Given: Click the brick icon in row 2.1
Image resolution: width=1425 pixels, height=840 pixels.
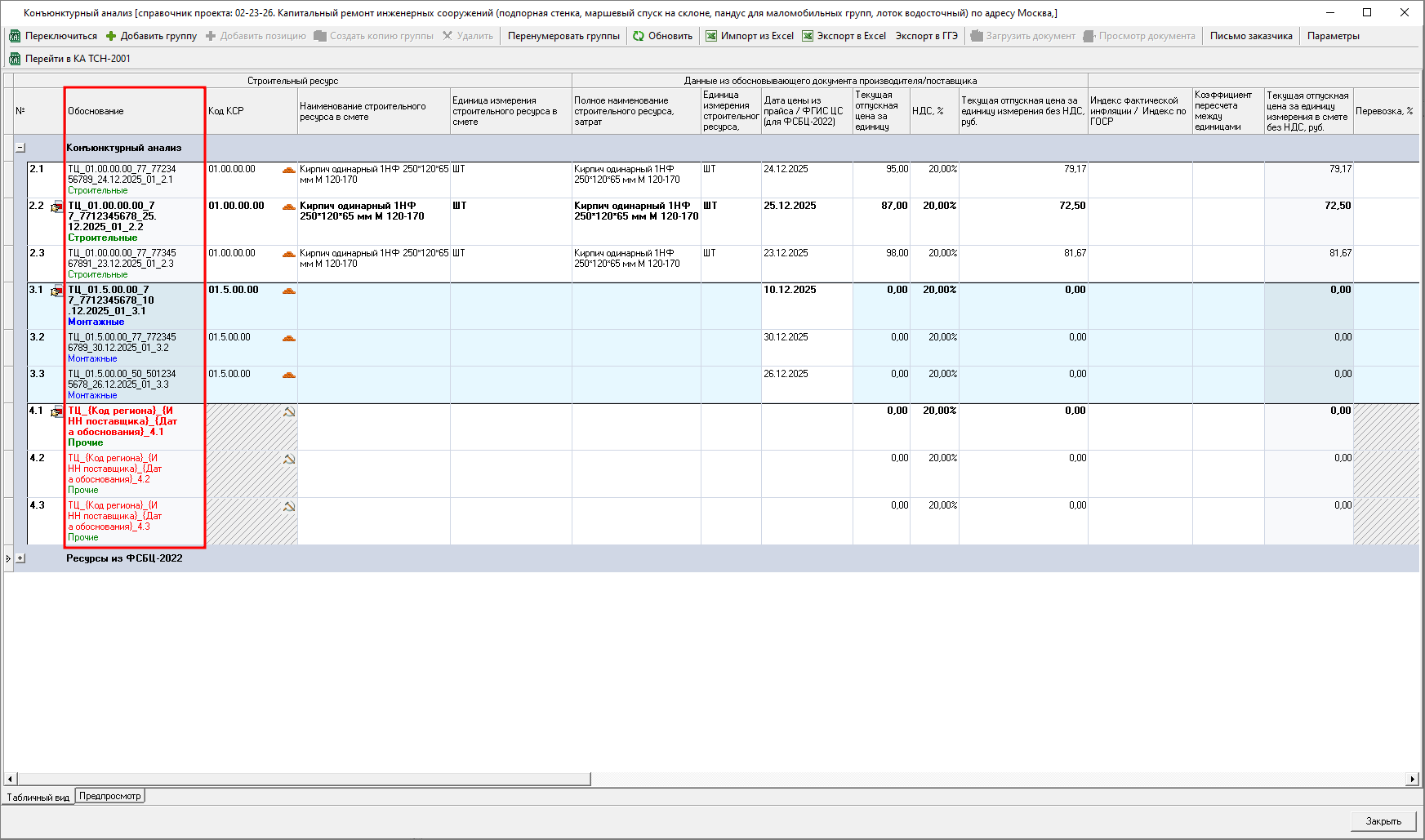Looking at the screenshot, I should click(x=288, y=170).
